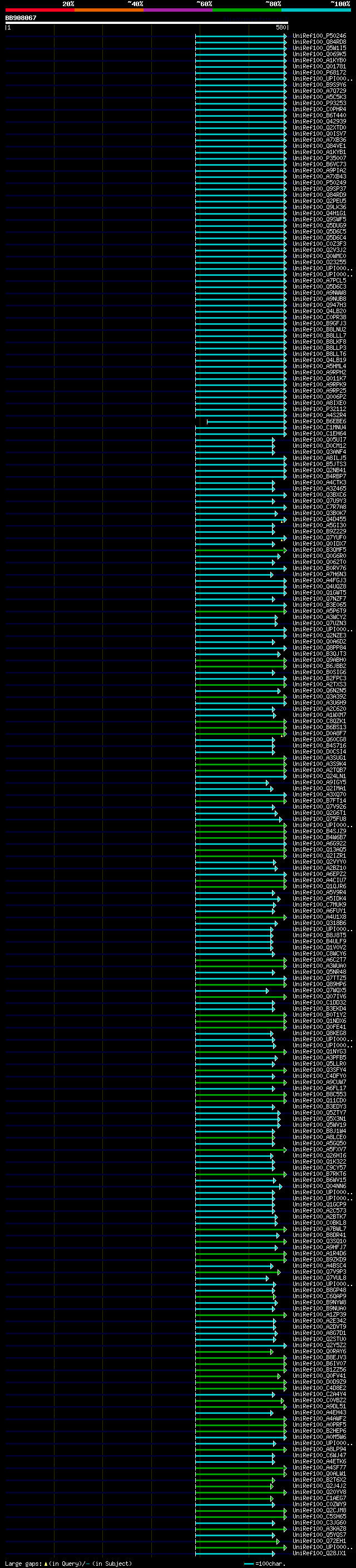
Task: Click the UniRef100_Q28JX1 label
Action: (x=319, y=1553)
